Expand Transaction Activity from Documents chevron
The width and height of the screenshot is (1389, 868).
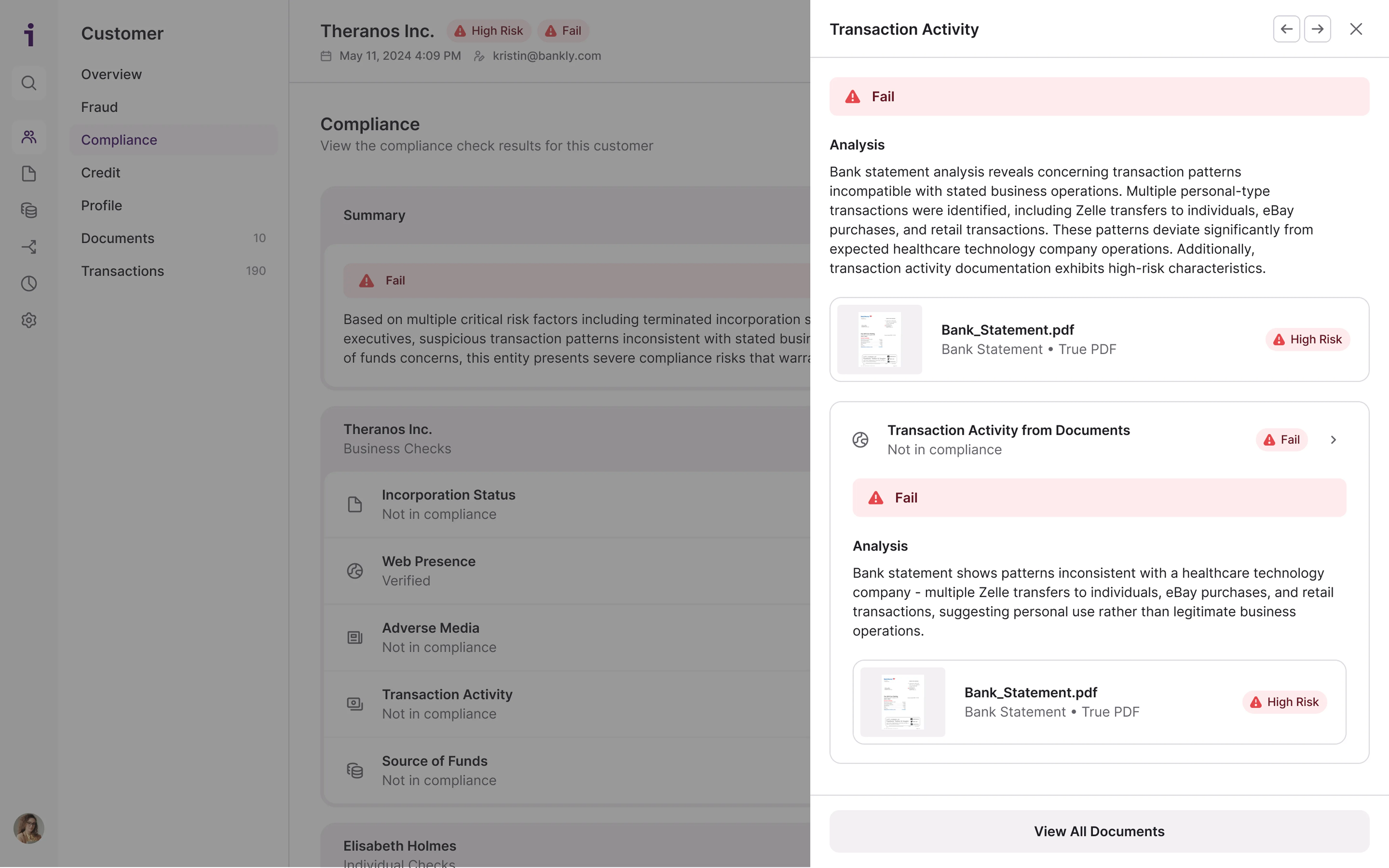(x=1333, y=440)
